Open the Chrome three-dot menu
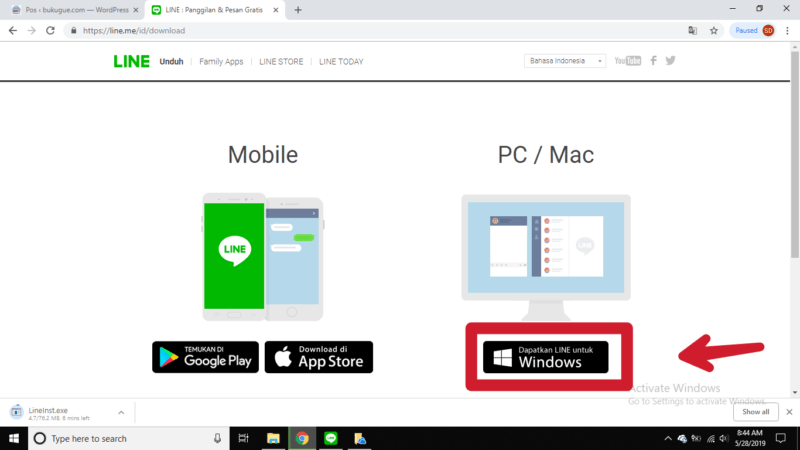Image resolution: width=800 pixels, height=450 pixels. click(x=787, y=31)
